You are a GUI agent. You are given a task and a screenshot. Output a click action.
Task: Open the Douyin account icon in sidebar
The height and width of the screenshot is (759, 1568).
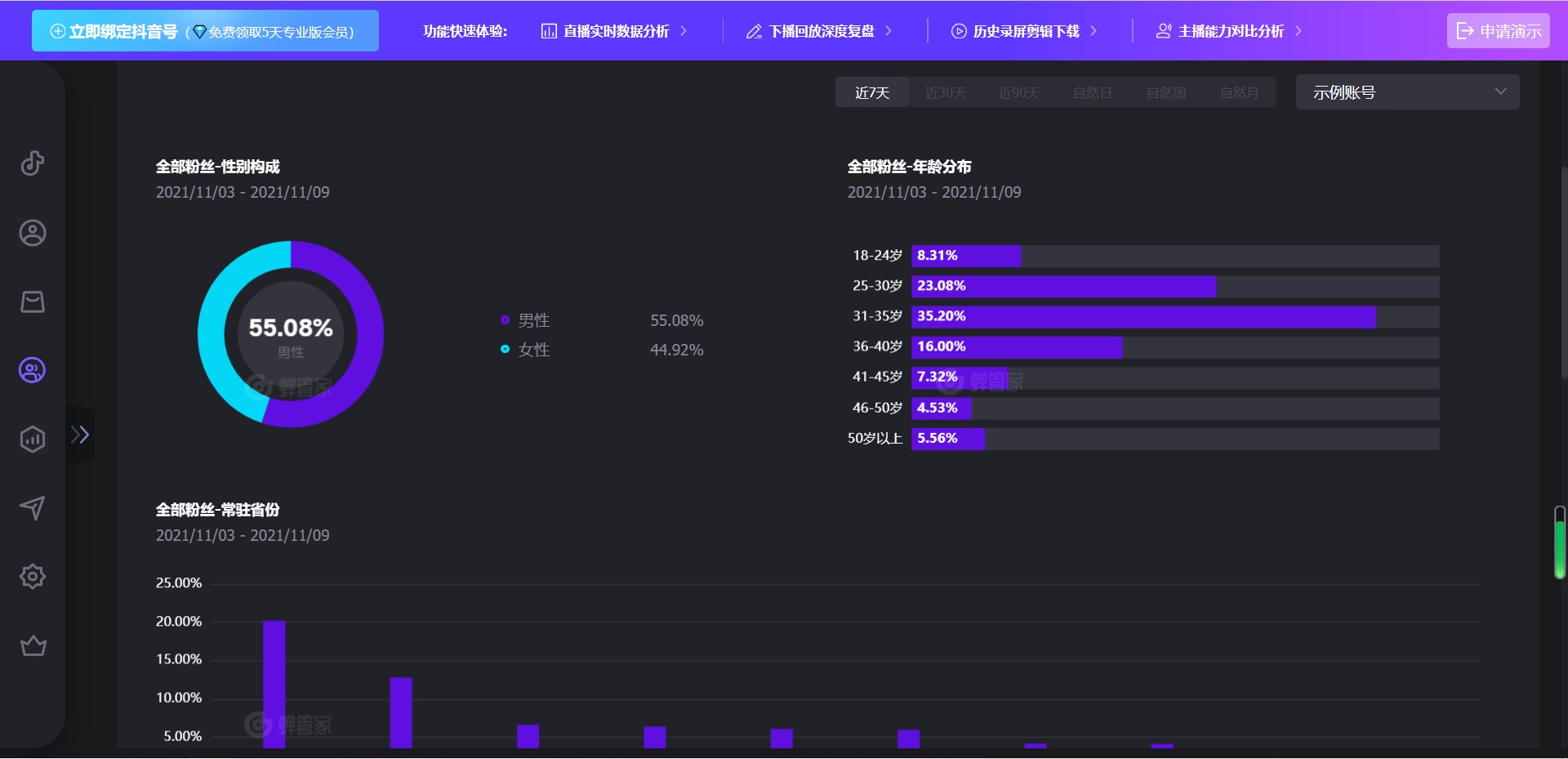pyautogui.click(x=32, y=163)
